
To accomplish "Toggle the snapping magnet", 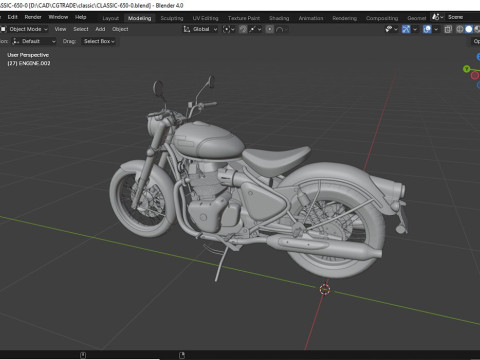I will 243,29.
